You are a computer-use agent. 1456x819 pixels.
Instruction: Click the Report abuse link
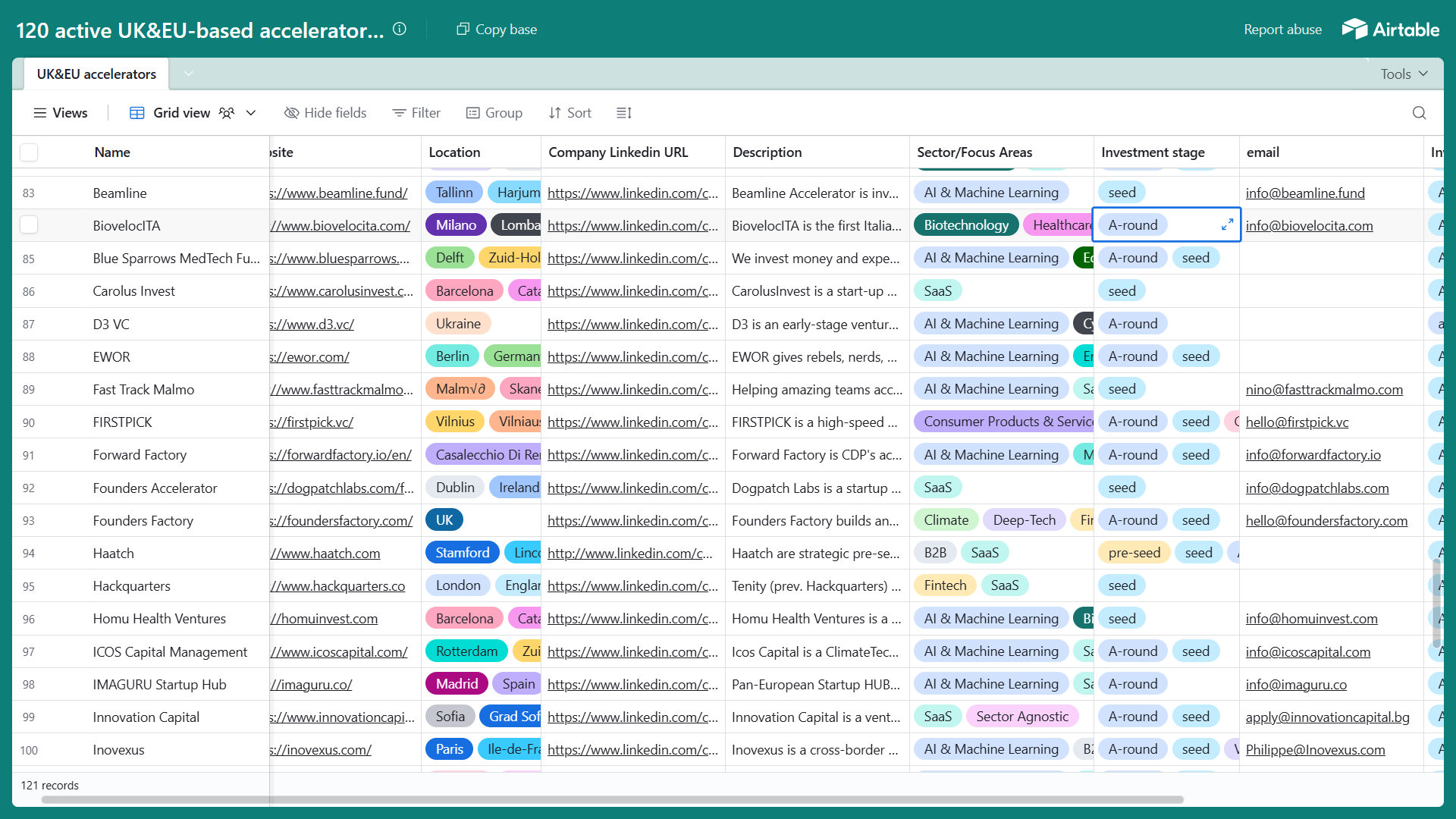click(x=1282, y=30)
